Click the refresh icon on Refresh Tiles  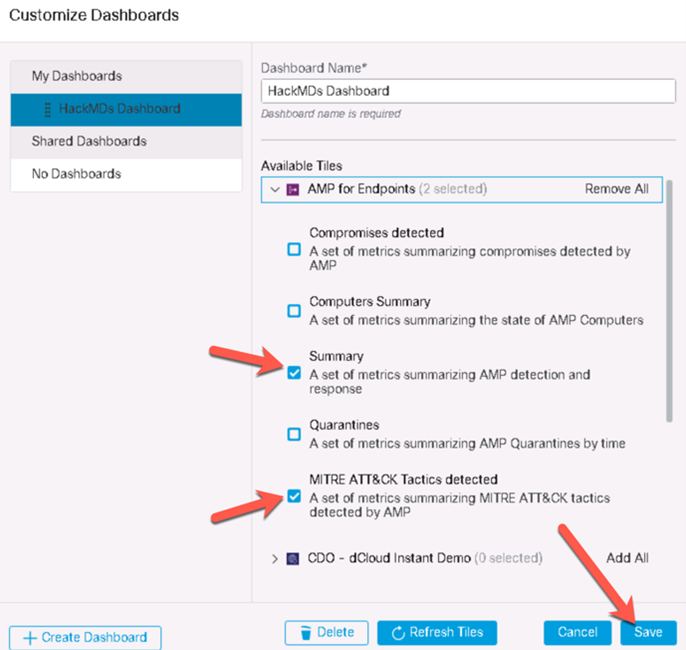pyautogui.click(x=398, y=633)
